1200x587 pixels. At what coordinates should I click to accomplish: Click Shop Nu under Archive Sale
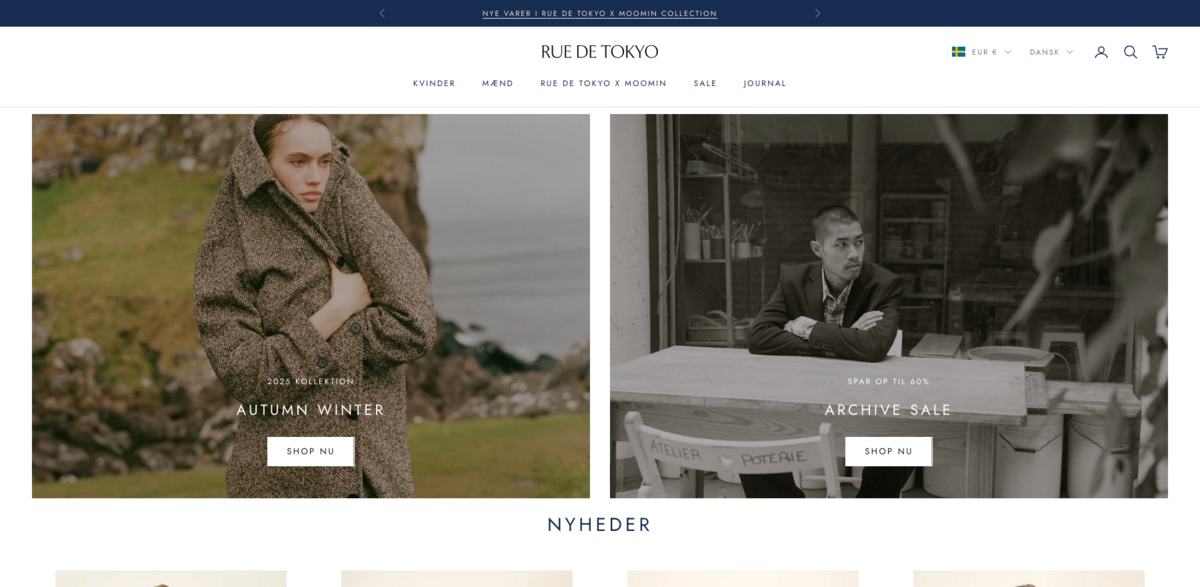889,451
